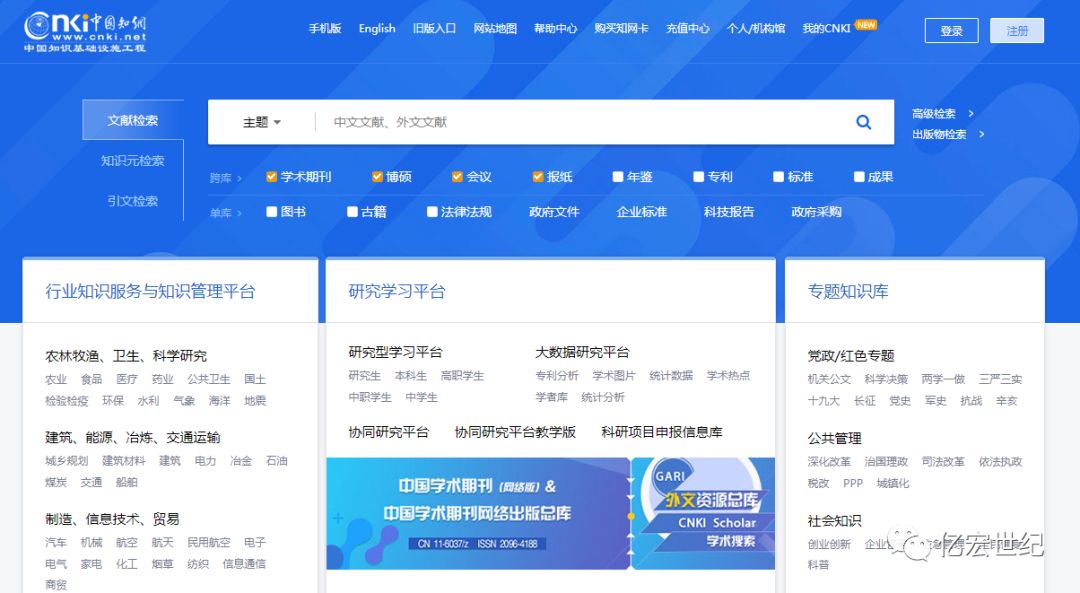This screenshot has height=593, width=1080.
Task: Disable the 报纸 checkbox
Action: click(536, 176)
